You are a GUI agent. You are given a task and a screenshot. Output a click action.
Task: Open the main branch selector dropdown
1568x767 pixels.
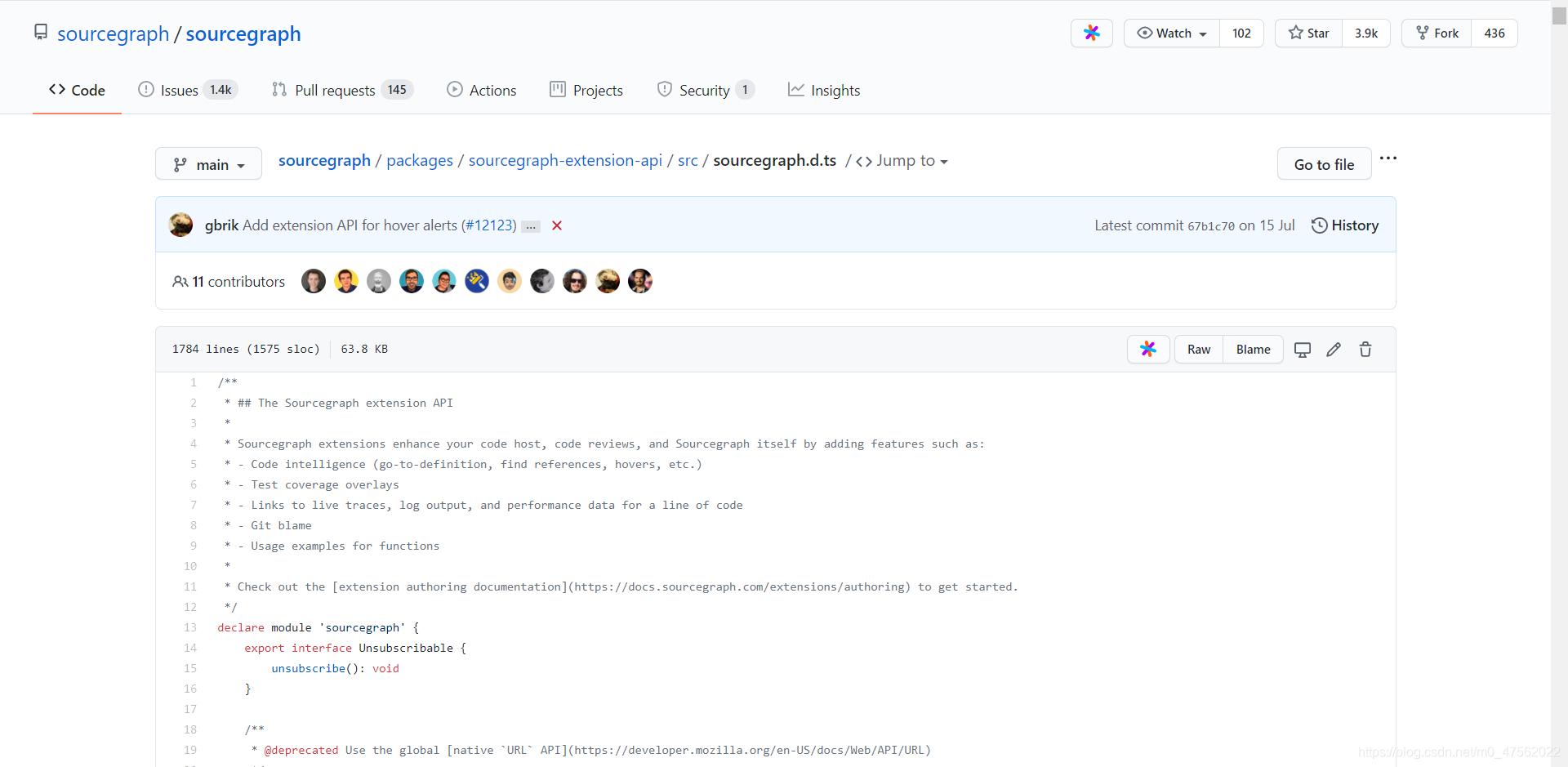click(x=208, y=163)
